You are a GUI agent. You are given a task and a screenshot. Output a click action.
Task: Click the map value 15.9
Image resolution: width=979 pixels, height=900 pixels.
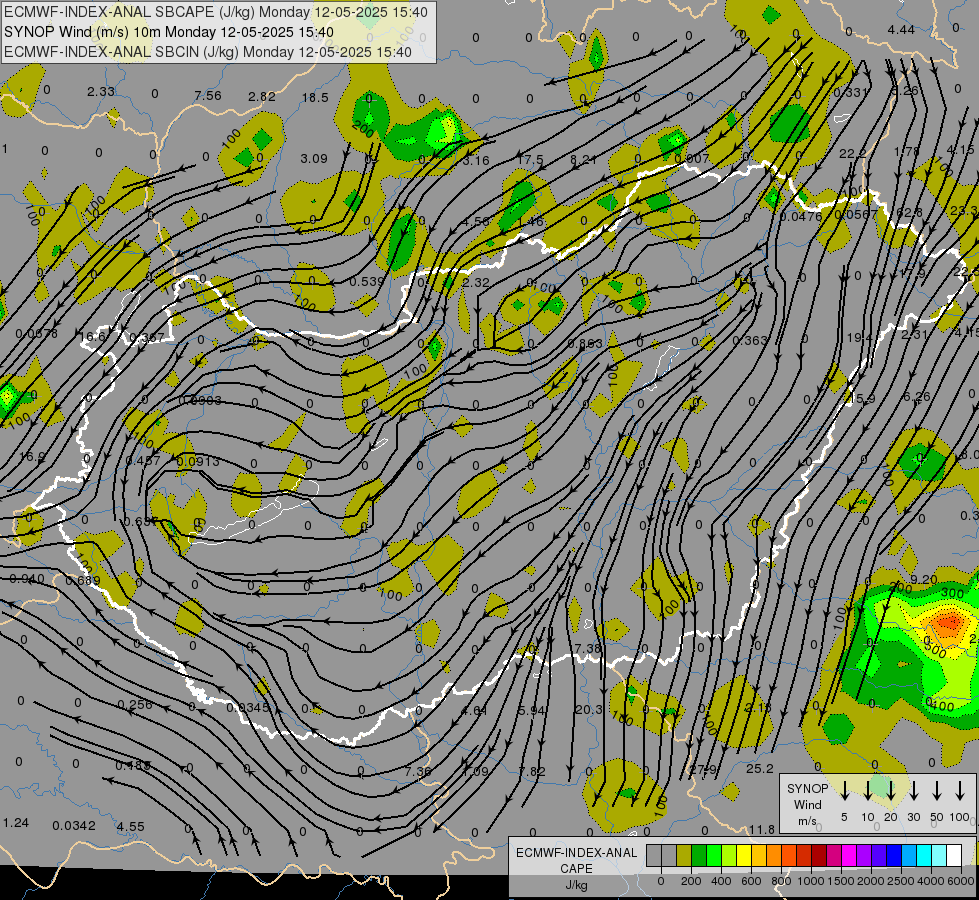pos(863,398)
